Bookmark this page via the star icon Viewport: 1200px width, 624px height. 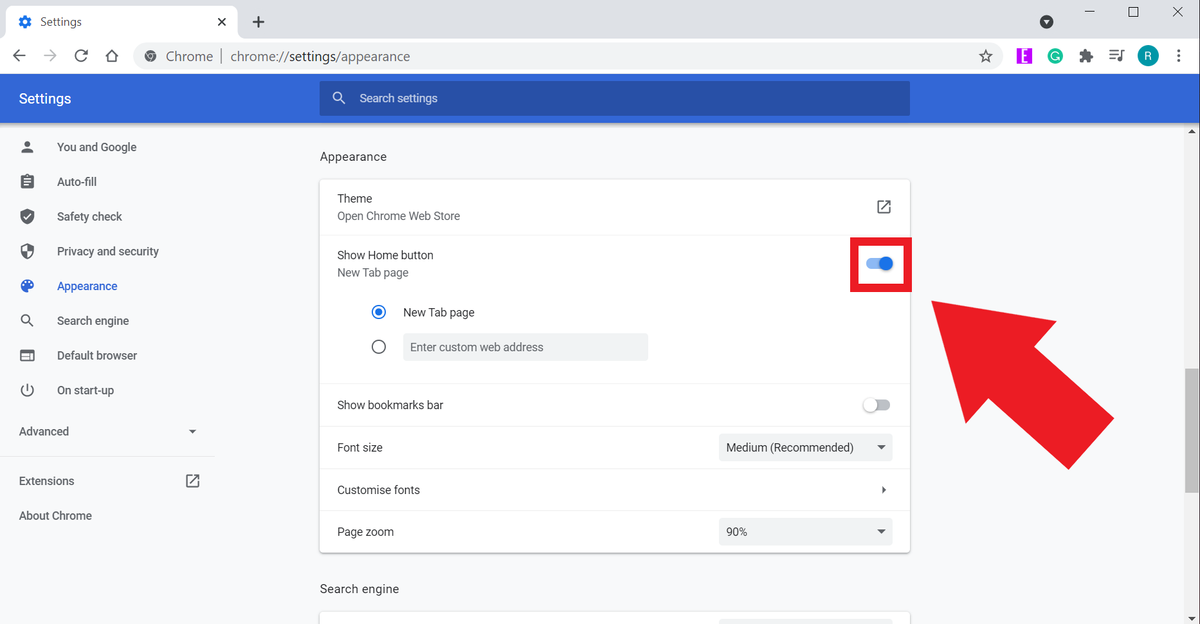[986, 56]
